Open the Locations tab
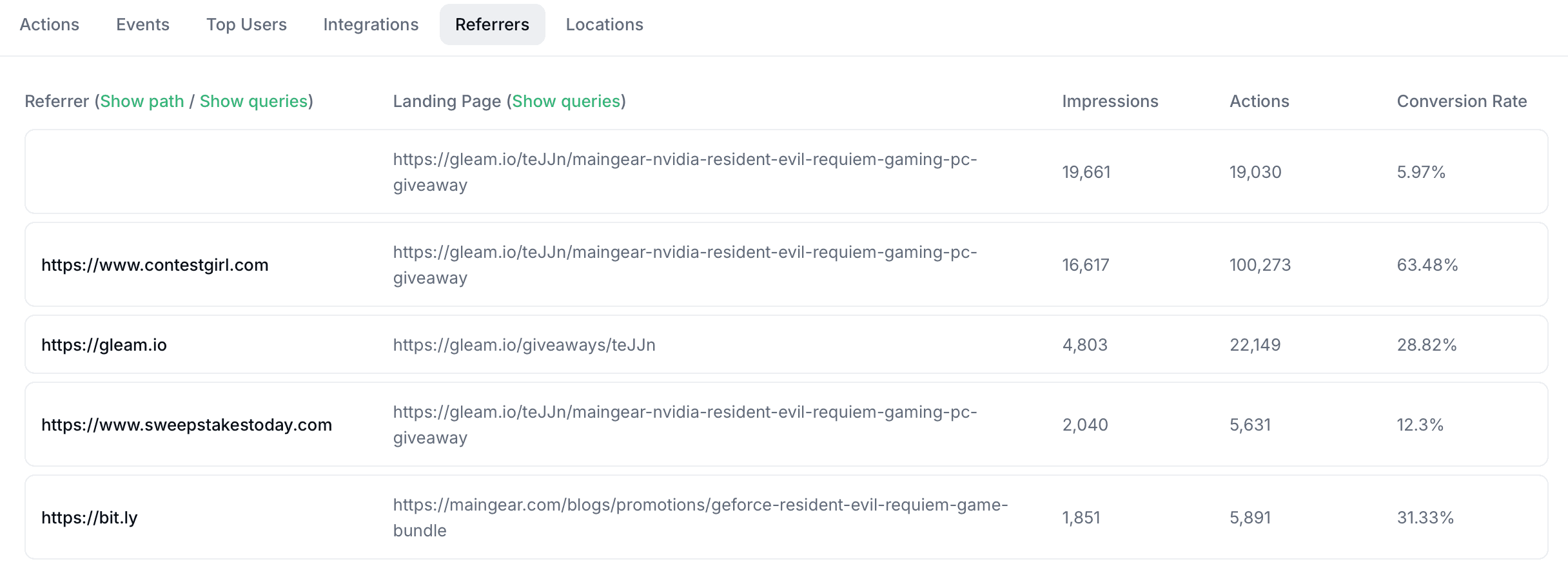Image resolution: width=1568 pixels, height=566 pixels. tap(604, 24)
